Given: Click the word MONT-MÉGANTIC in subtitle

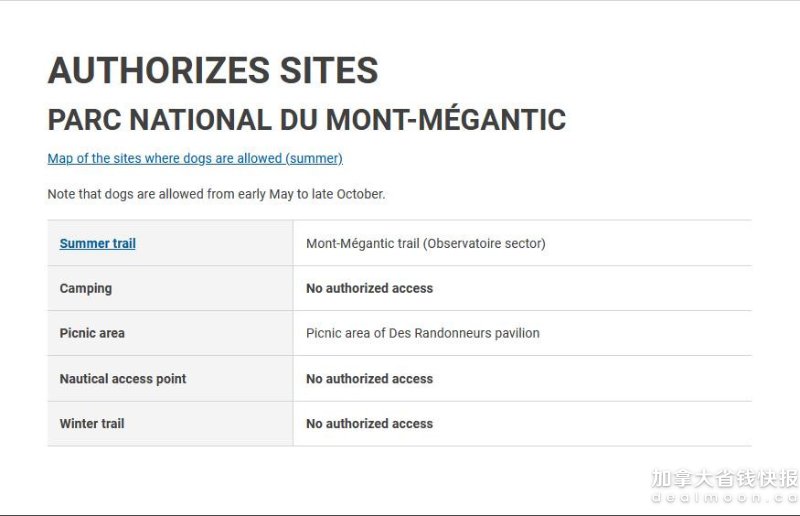Looking at the screenshot, I should tap(446, 120).
